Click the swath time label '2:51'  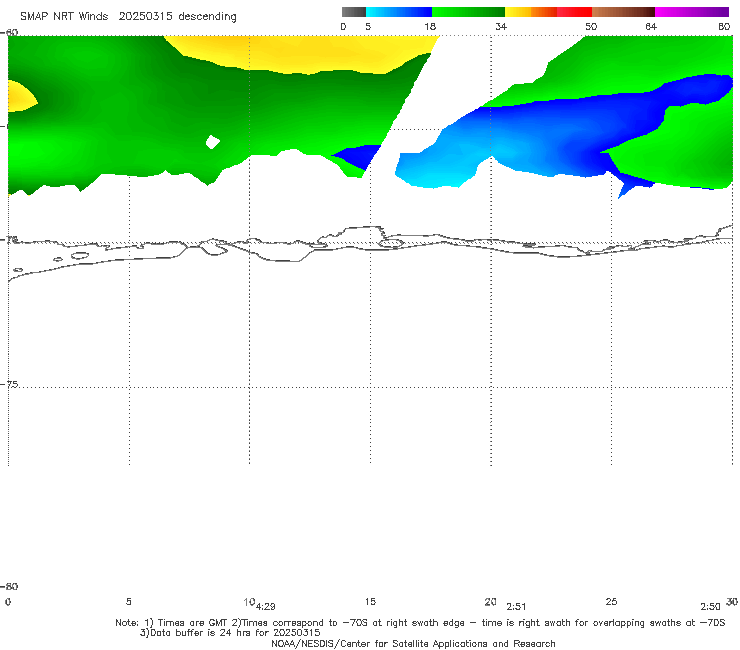point(516,607)
